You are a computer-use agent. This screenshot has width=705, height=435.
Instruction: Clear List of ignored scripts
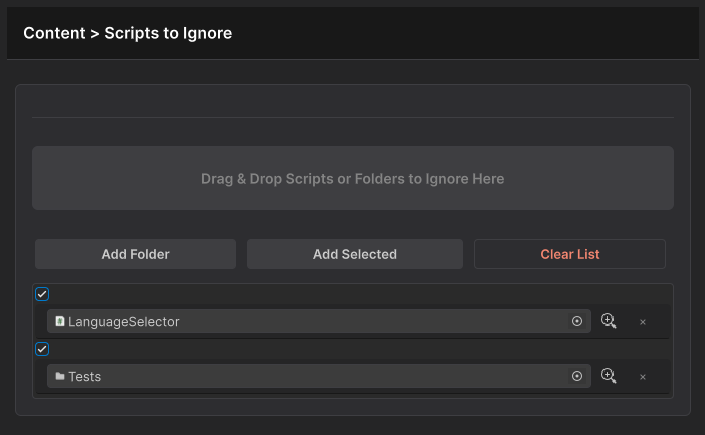click(569, 254)
